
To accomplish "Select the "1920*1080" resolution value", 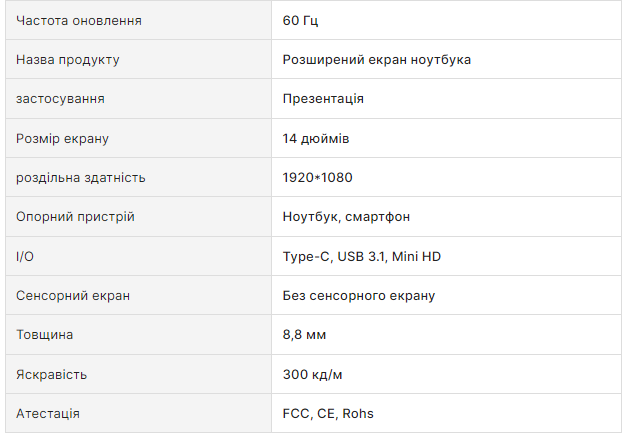I will (317, 178).
